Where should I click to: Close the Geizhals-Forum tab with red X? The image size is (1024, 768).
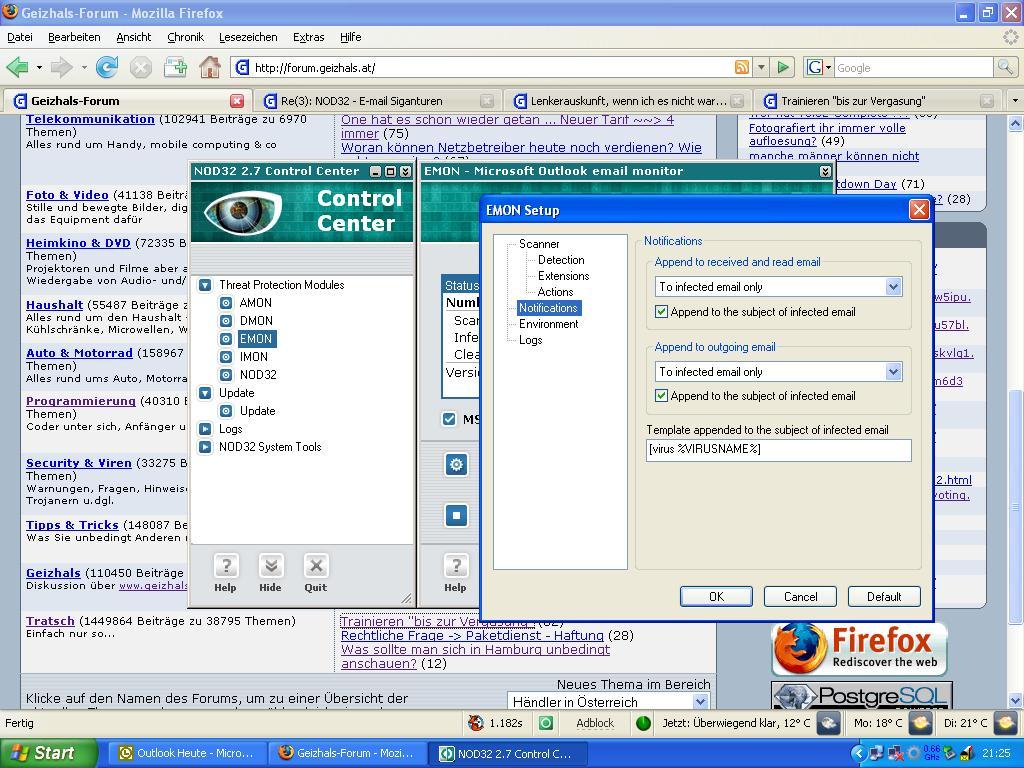click(x=237, y=101)
